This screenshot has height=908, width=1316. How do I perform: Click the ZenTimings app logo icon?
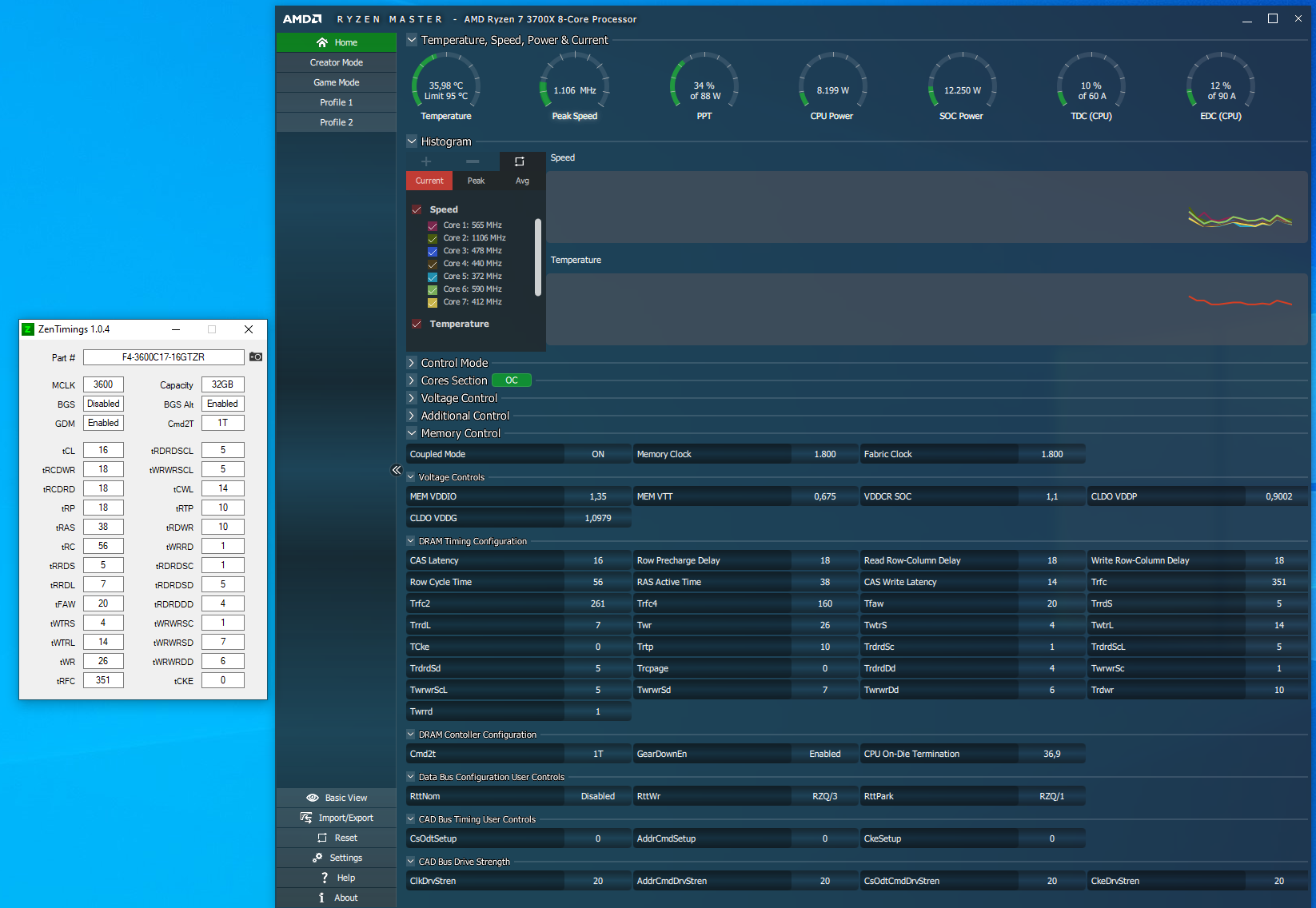tap(28, 329)
